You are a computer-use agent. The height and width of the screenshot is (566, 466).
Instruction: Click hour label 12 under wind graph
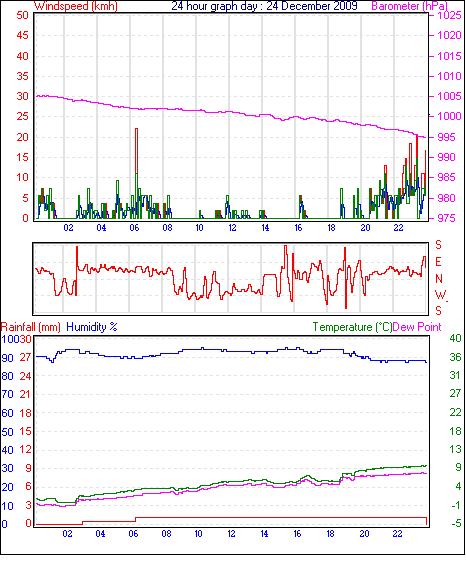[232, 228]
